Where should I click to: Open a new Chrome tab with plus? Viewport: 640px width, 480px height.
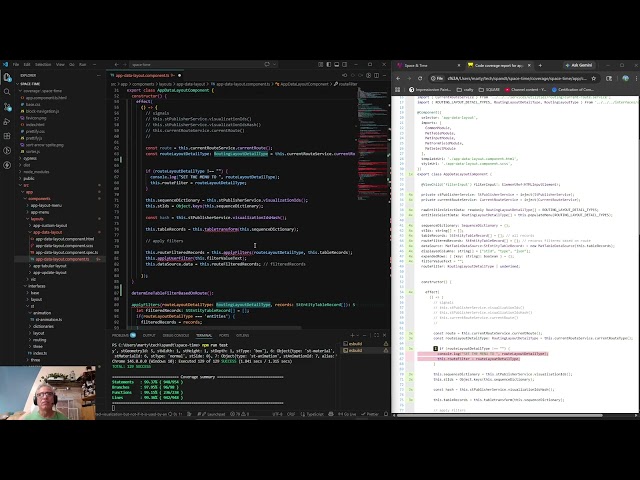[x=540, y=65]
